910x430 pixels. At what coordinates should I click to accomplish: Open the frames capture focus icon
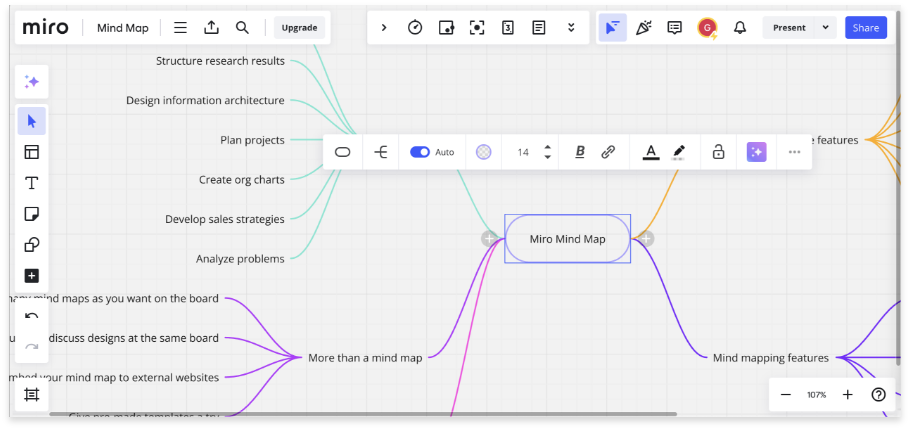click(476, 27)
